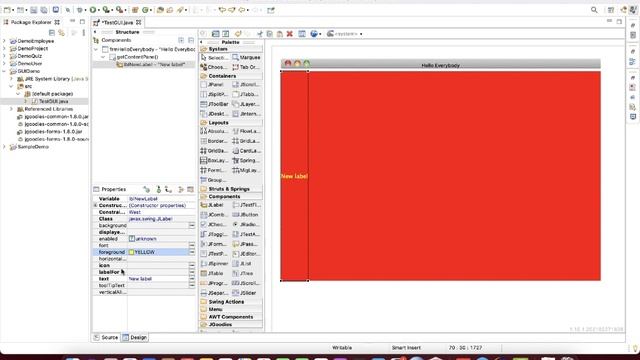Screen dimensions: 640x360
Task: Select TestGUI.java in Package Explorer
Action: click(x=53, y=101)
